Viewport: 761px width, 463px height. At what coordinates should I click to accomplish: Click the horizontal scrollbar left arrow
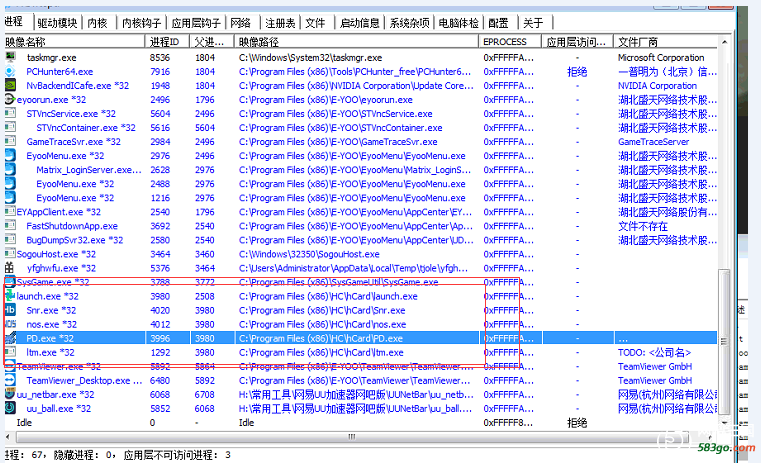point(8,437)
